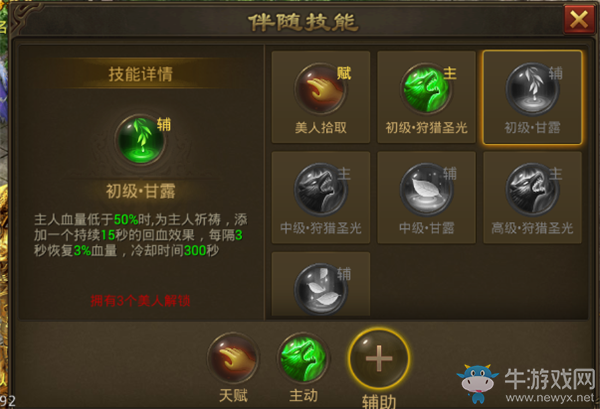Click the green 甘露 icon in skill details
This screenshot has width=600, height=409.
coord(141,140)
